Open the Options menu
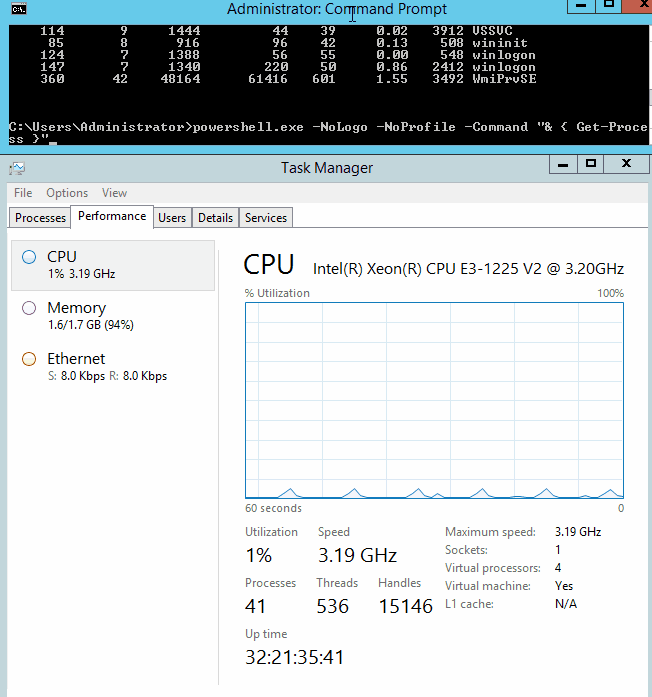 (x=67, y=193)
